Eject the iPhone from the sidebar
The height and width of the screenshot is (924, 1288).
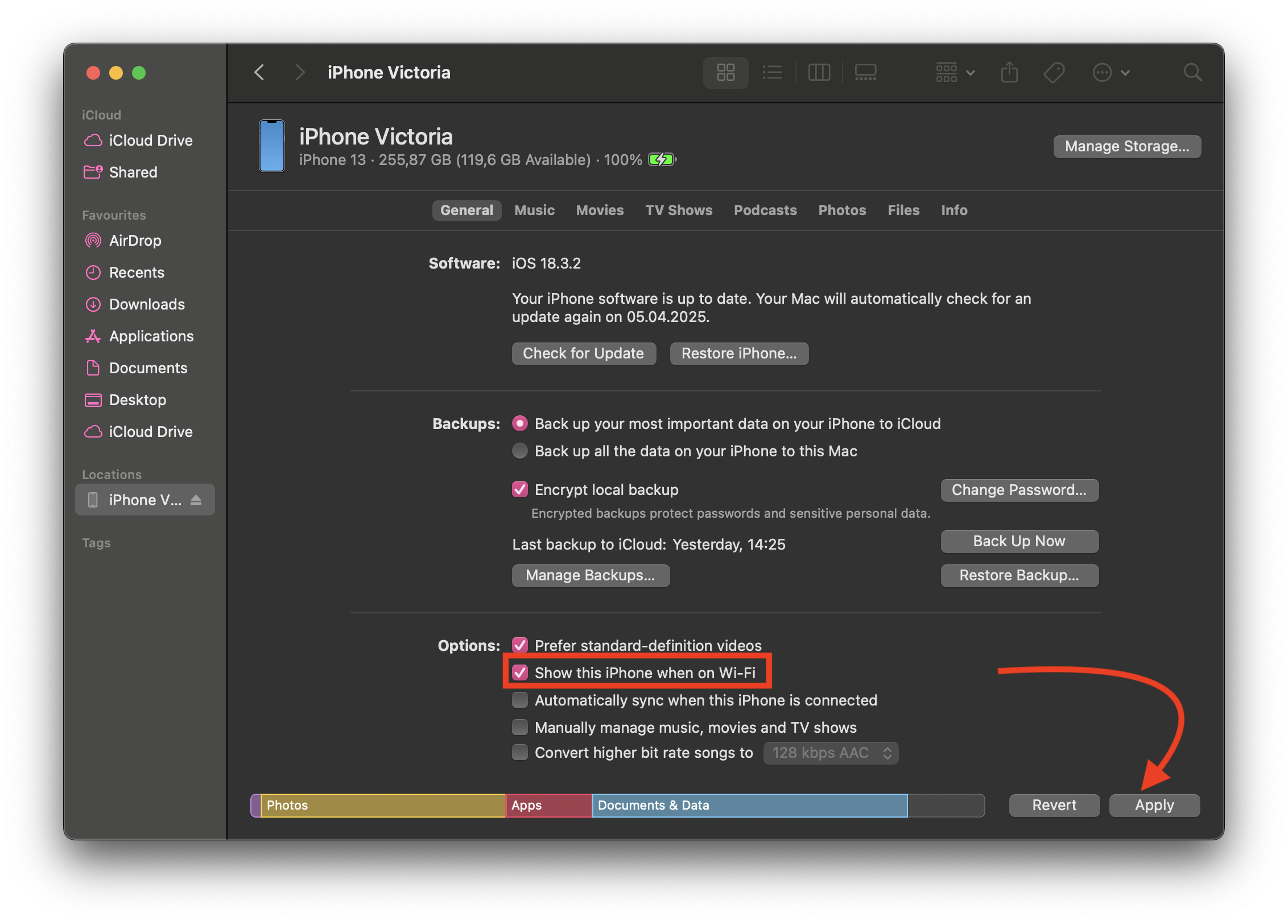click(196, 500)
